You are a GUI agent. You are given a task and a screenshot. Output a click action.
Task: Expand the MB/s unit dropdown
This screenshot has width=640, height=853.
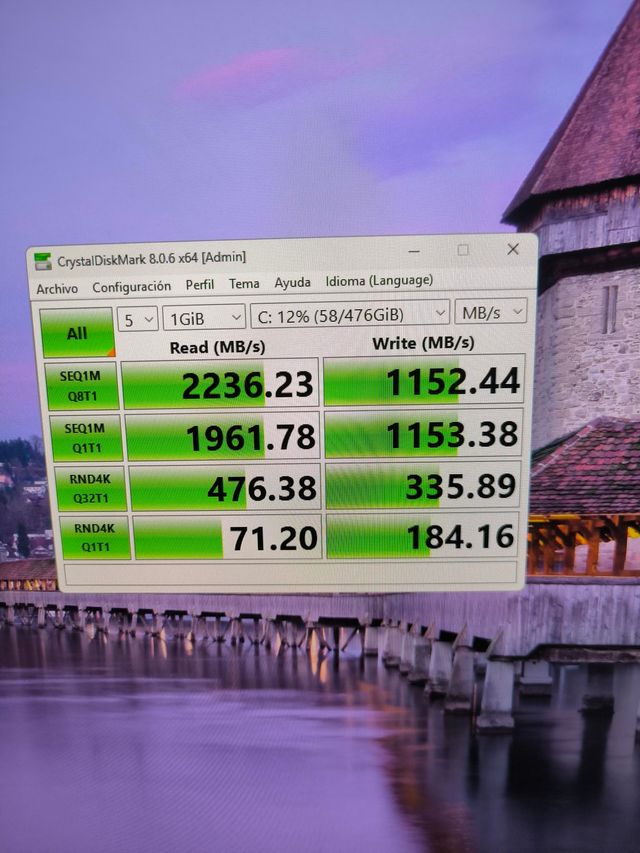point(491,312)
